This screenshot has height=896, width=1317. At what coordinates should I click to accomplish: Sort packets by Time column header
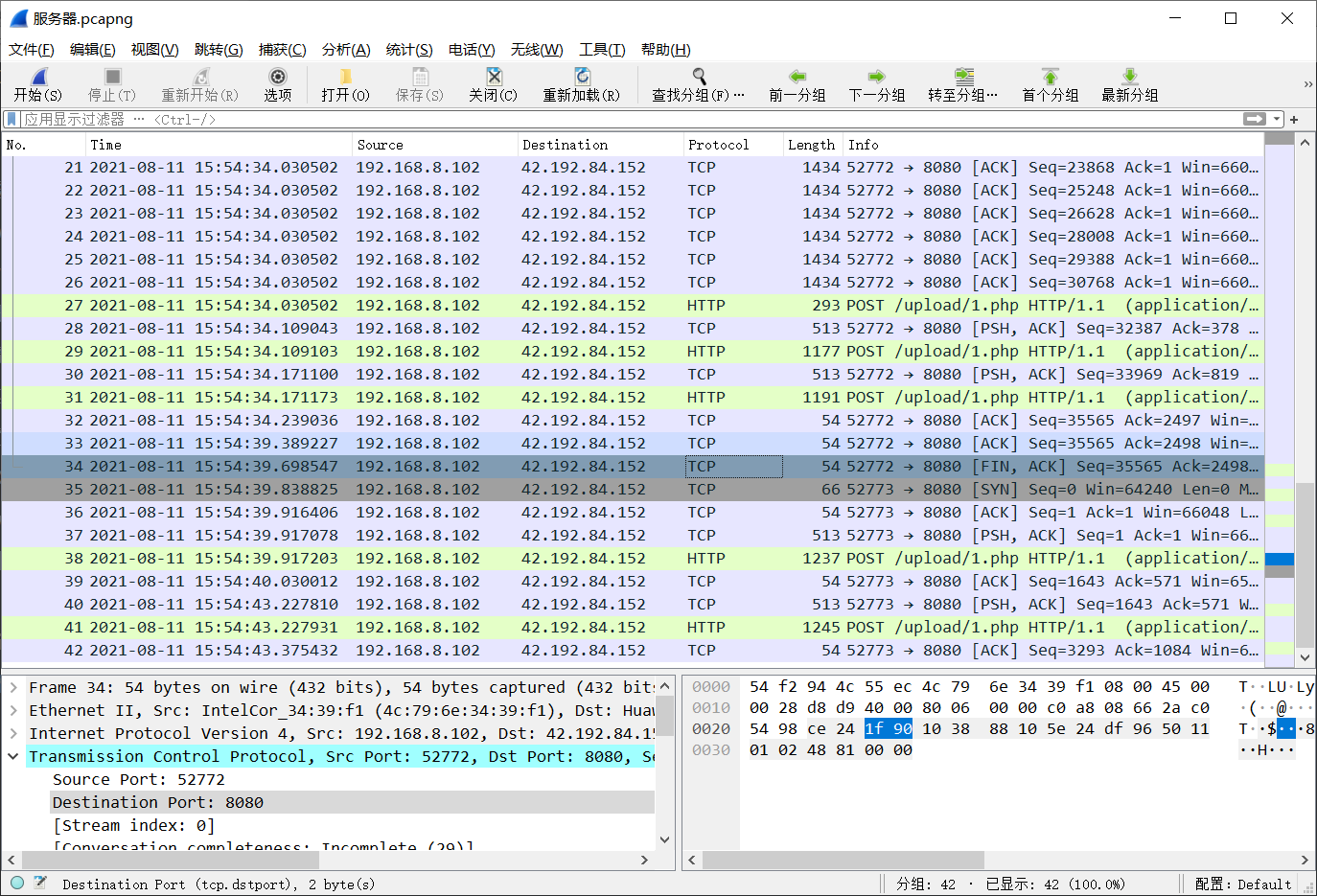(x=219, y=145)
